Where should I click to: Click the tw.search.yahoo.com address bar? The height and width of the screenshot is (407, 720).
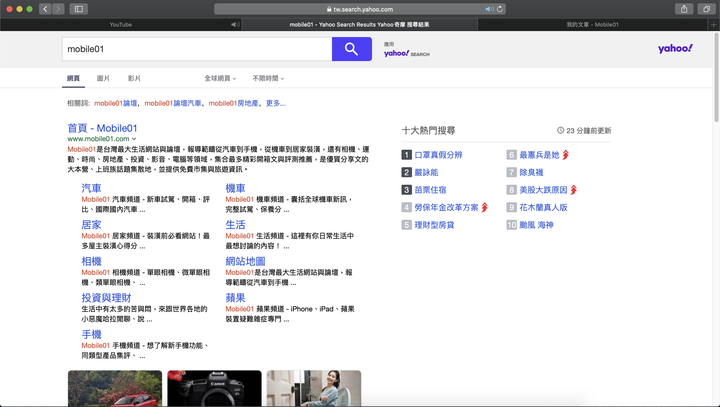360,9
